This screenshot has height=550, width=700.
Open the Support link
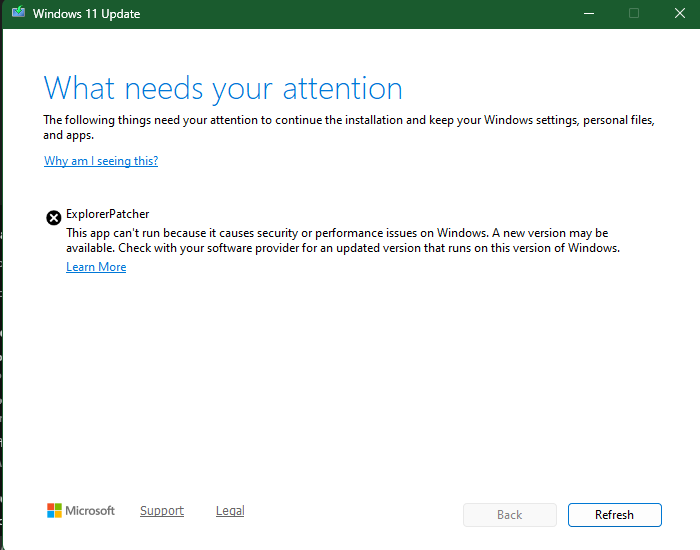(x=162, y=510)
